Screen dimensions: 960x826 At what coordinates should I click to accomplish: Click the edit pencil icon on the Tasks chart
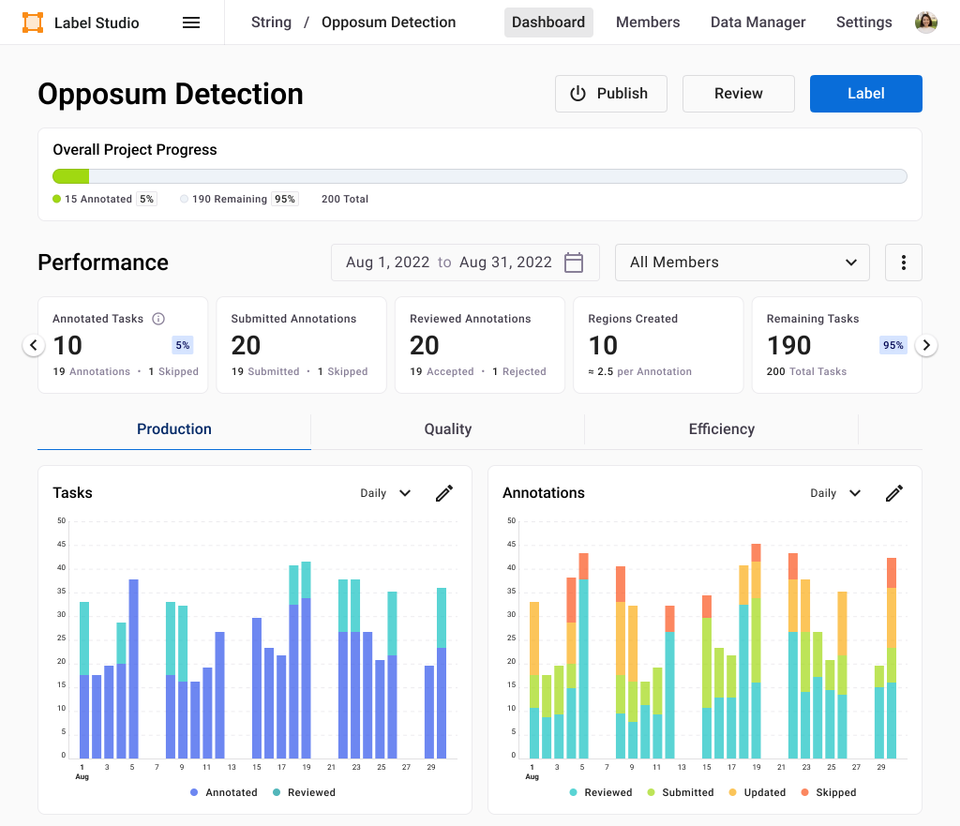(444, 492)
